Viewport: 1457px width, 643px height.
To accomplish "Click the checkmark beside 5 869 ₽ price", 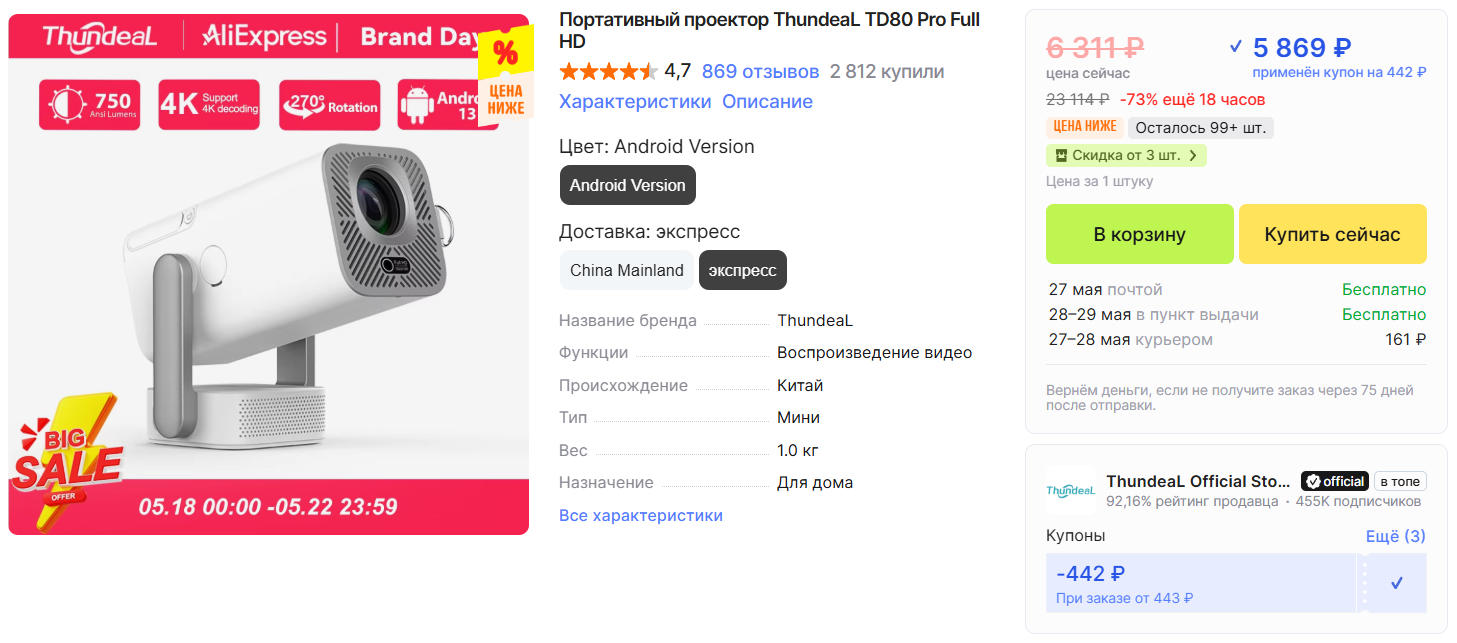I will click(x=1236, y=46).
